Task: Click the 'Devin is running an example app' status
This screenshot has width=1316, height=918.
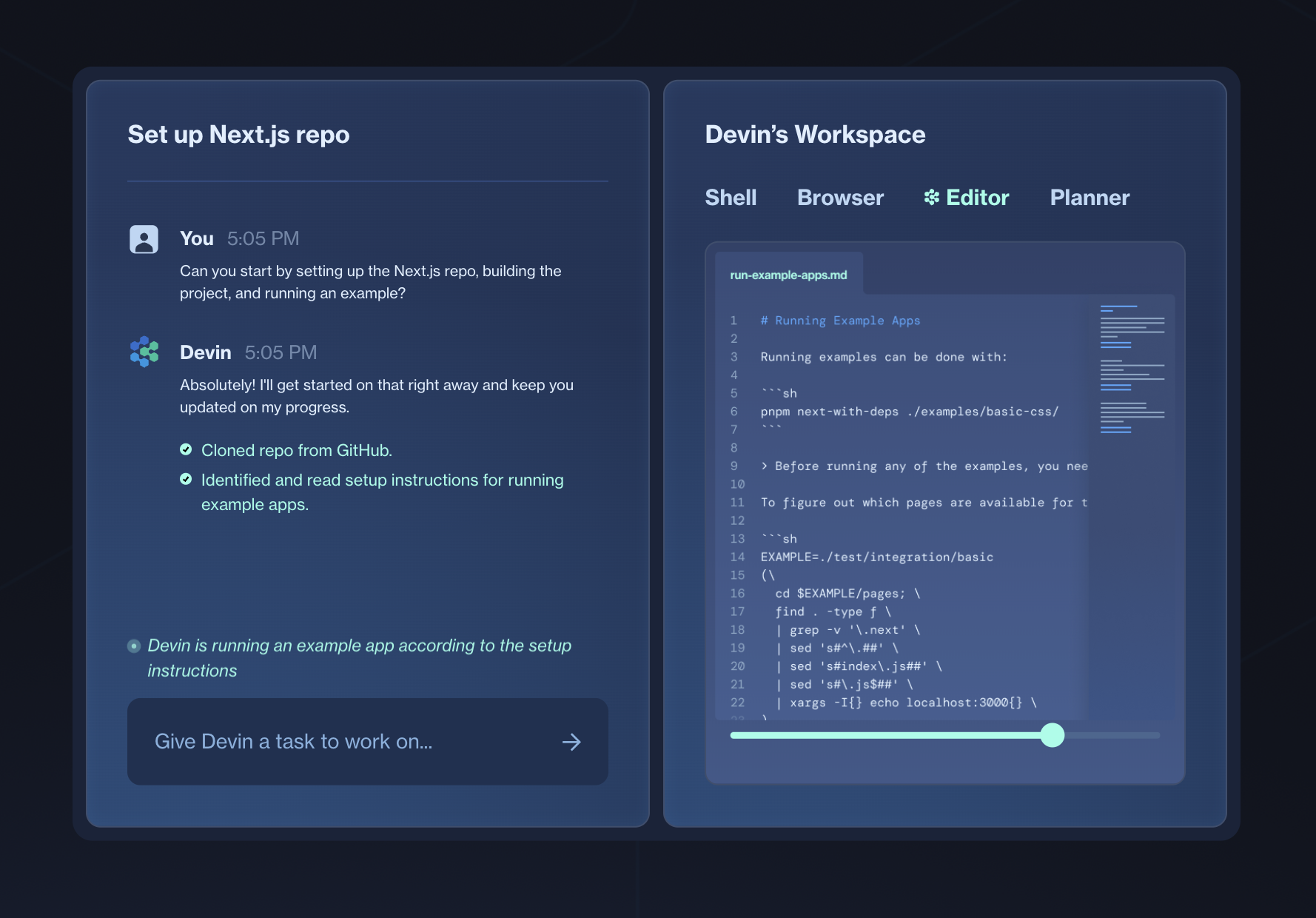Action: click(359, 658)
